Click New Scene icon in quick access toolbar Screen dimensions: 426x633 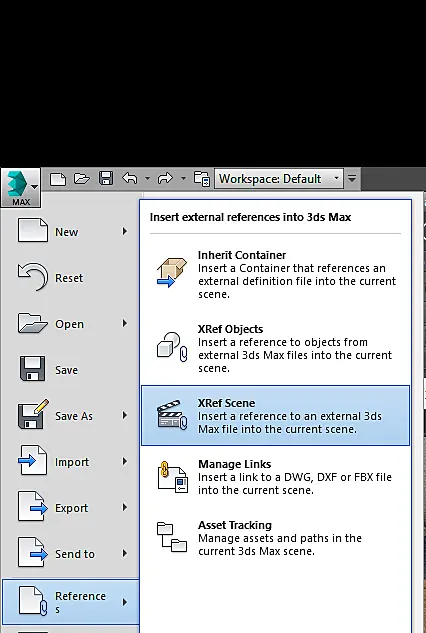[x=58, y=178]
